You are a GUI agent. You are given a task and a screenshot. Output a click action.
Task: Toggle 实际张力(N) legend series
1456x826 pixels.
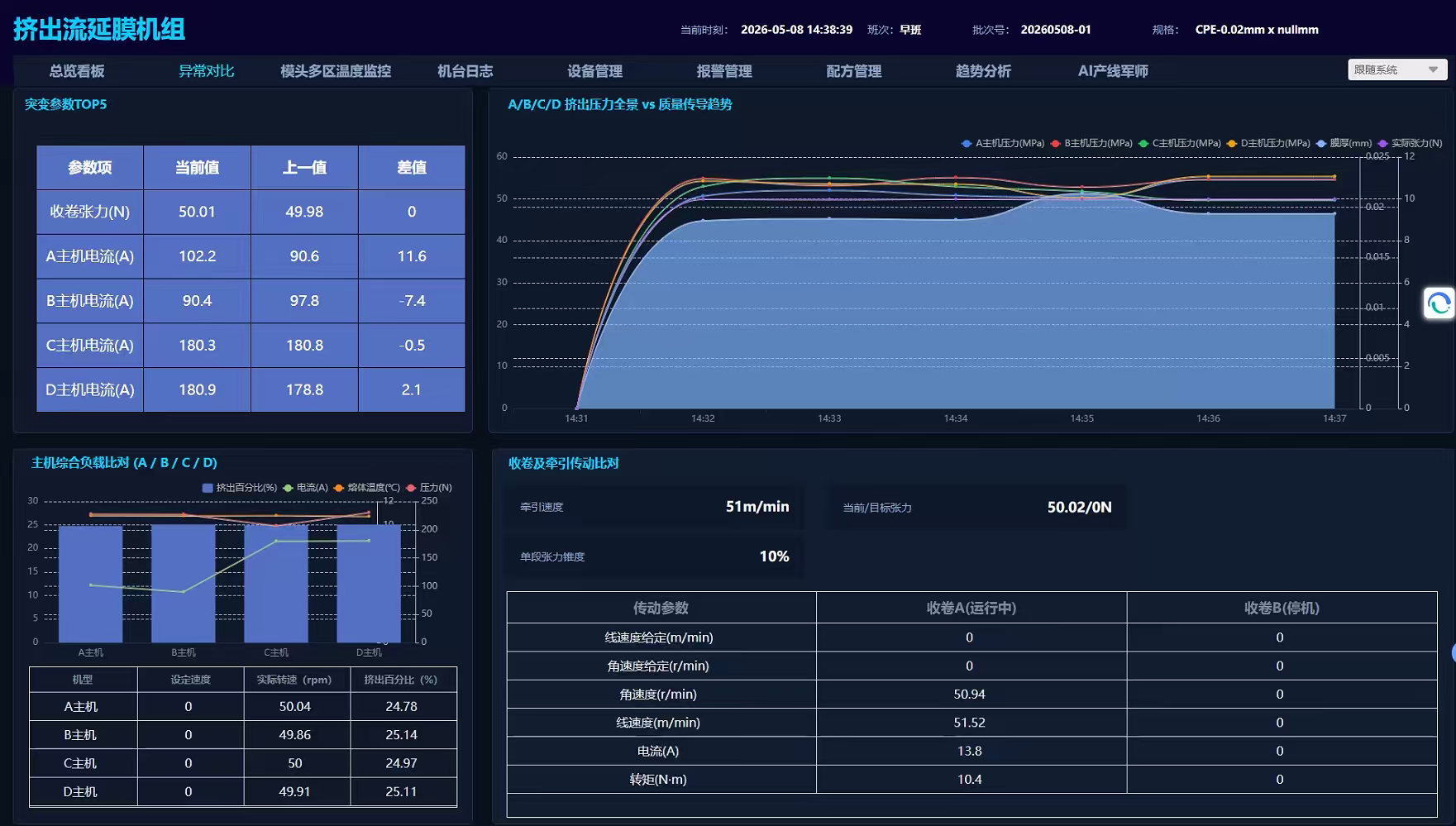(x=1410, y=143)
